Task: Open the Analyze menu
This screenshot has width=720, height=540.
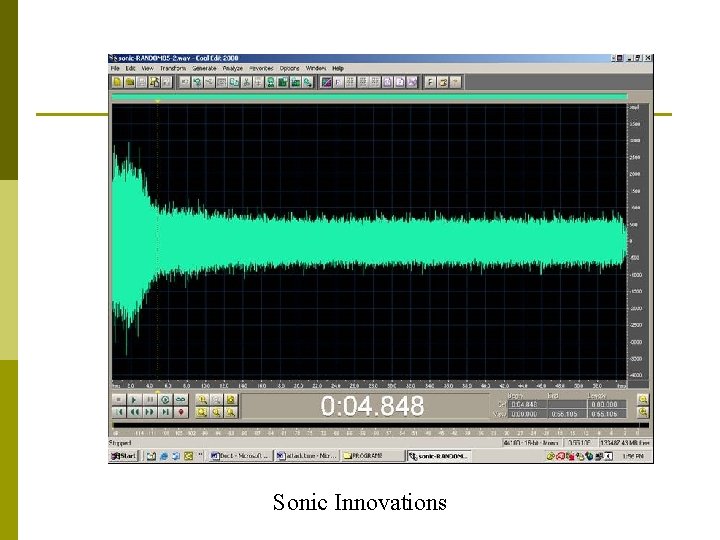Action: pos(233,68)
